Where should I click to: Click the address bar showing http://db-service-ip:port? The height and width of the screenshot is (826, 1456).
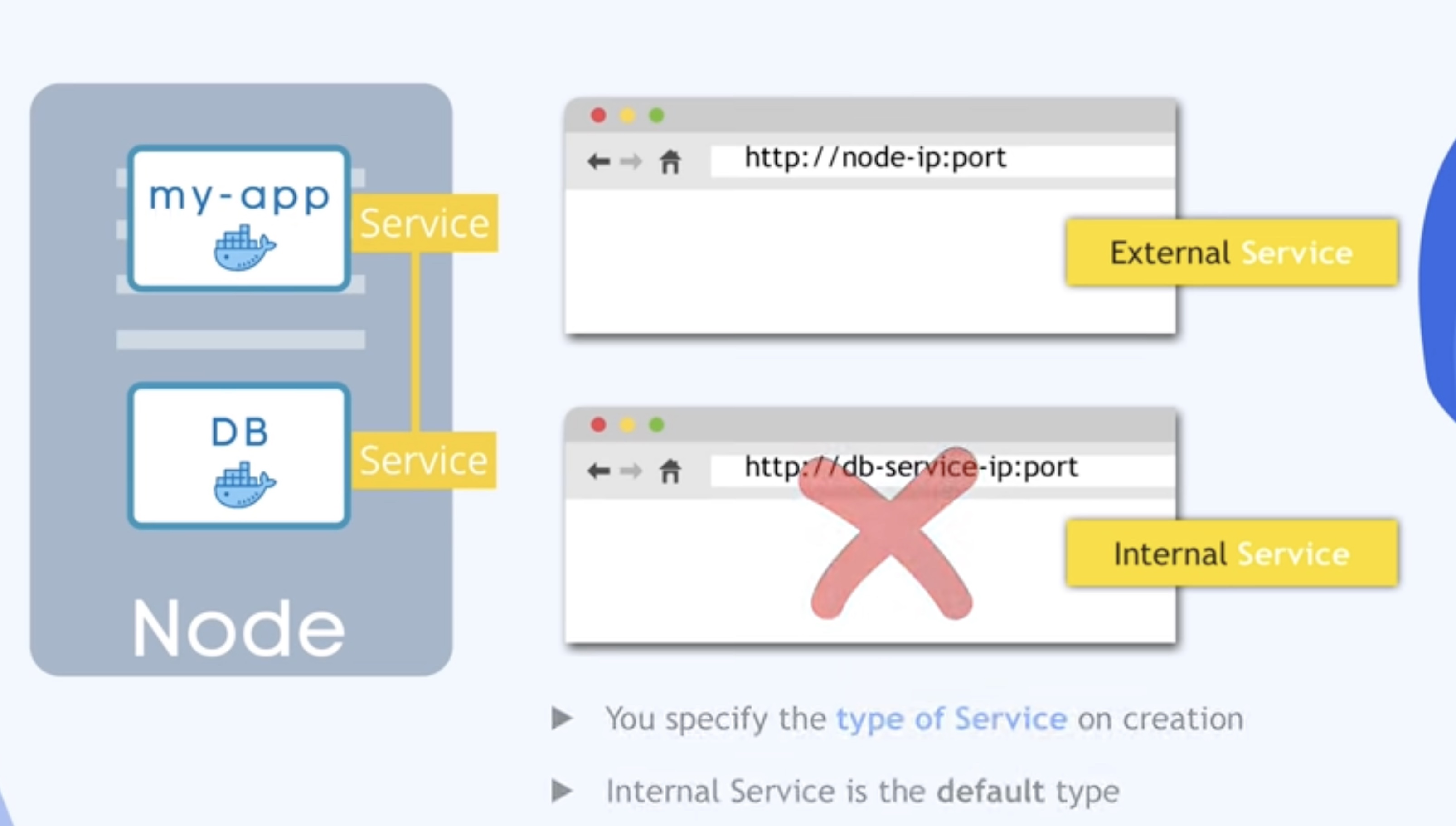[943, 470]
